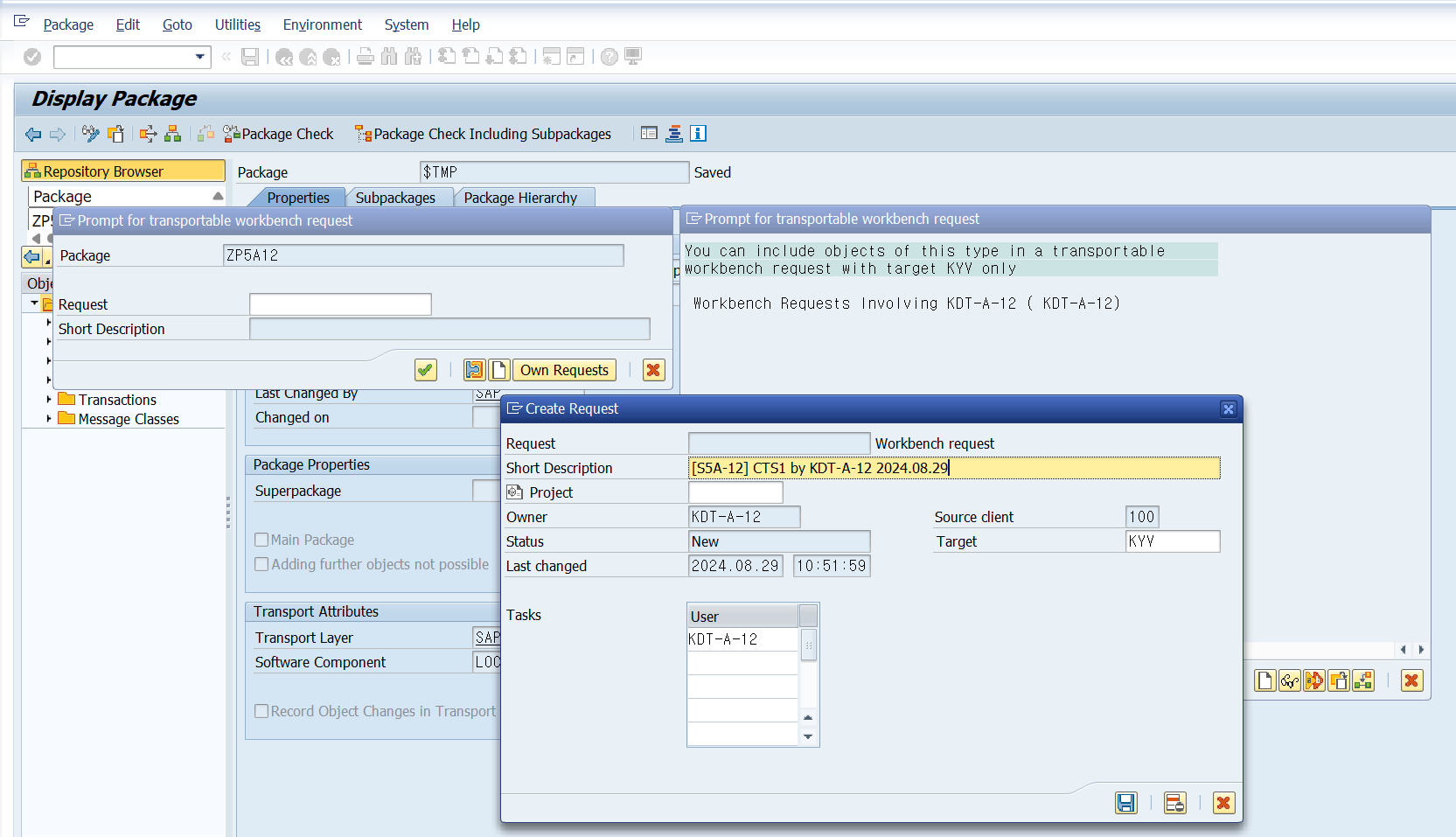Image resolution: width=1456 pixels, height=837 pixels.
Task: Switch to the Package Hierarchy tab
Action: 520,198
